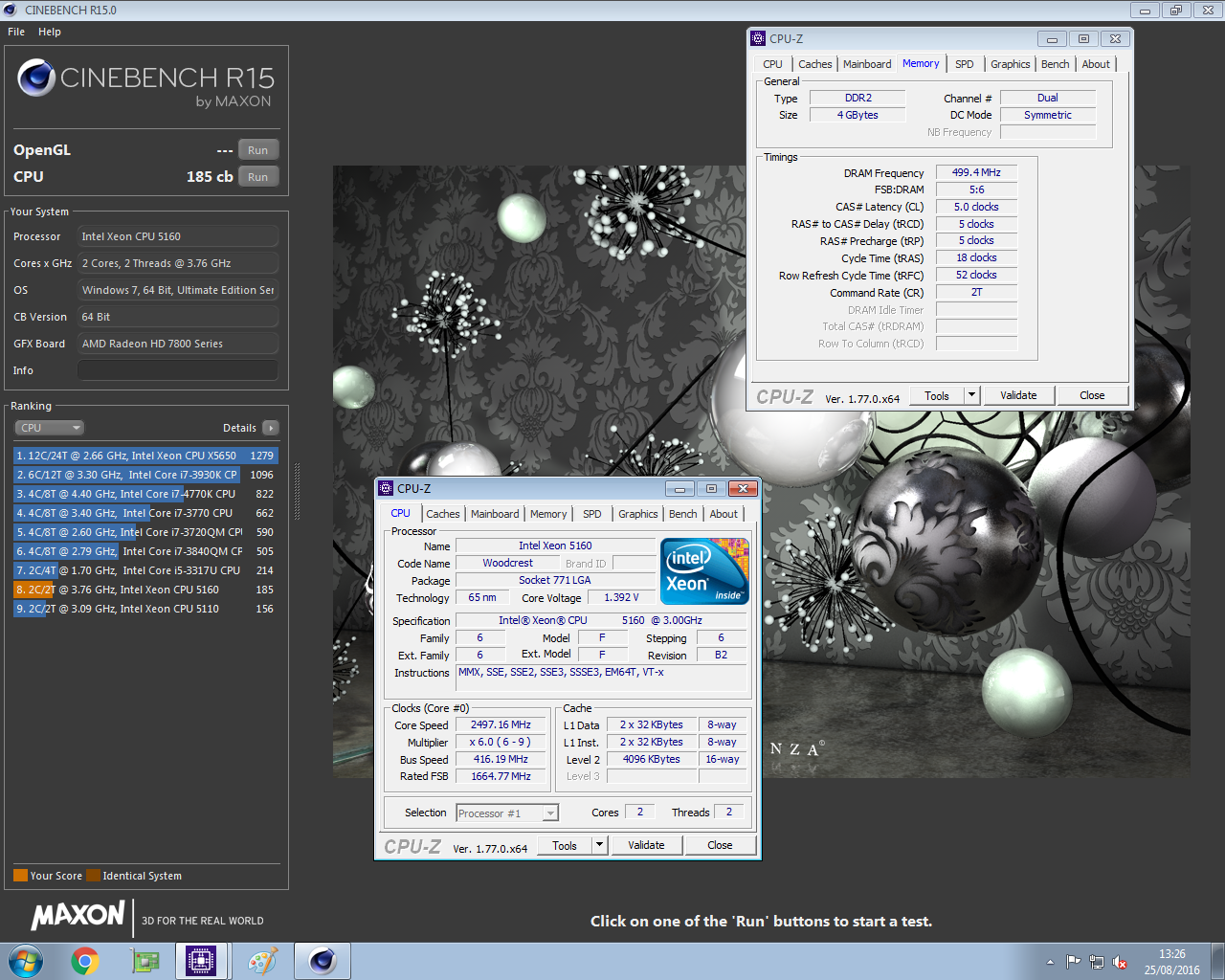Click Show Desktop strip on taskbar

(x=1217, y=961)
